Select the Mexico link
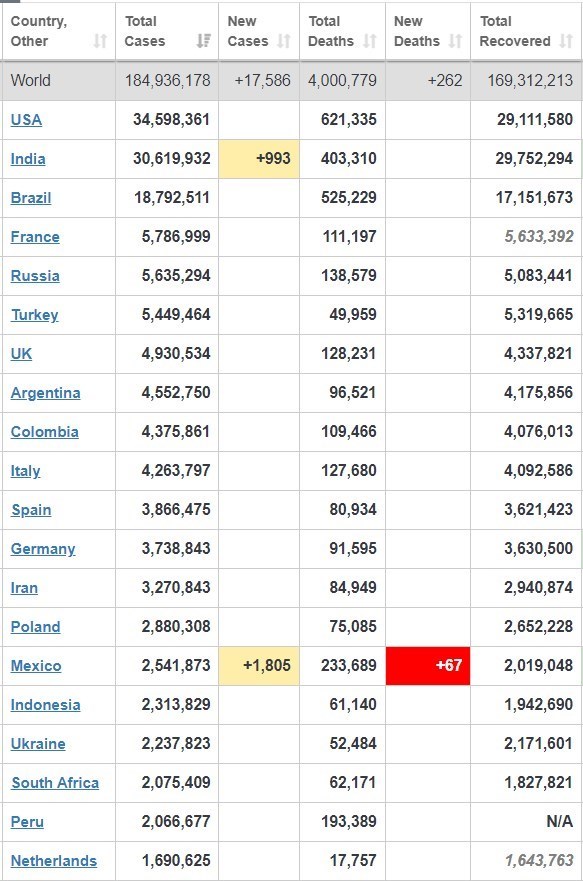Image resolution: width=583 pixels, height=881 pixels. coord(36,666)
